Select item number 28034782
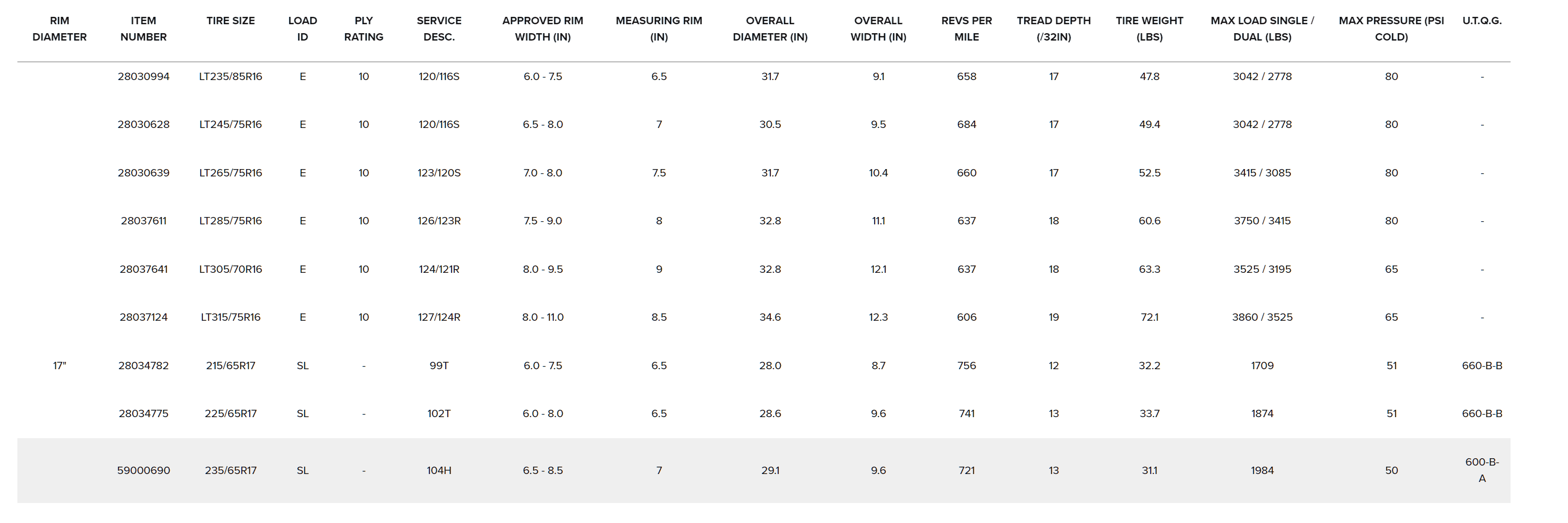Screen dimensions: 1568x523 coord(143,366)
